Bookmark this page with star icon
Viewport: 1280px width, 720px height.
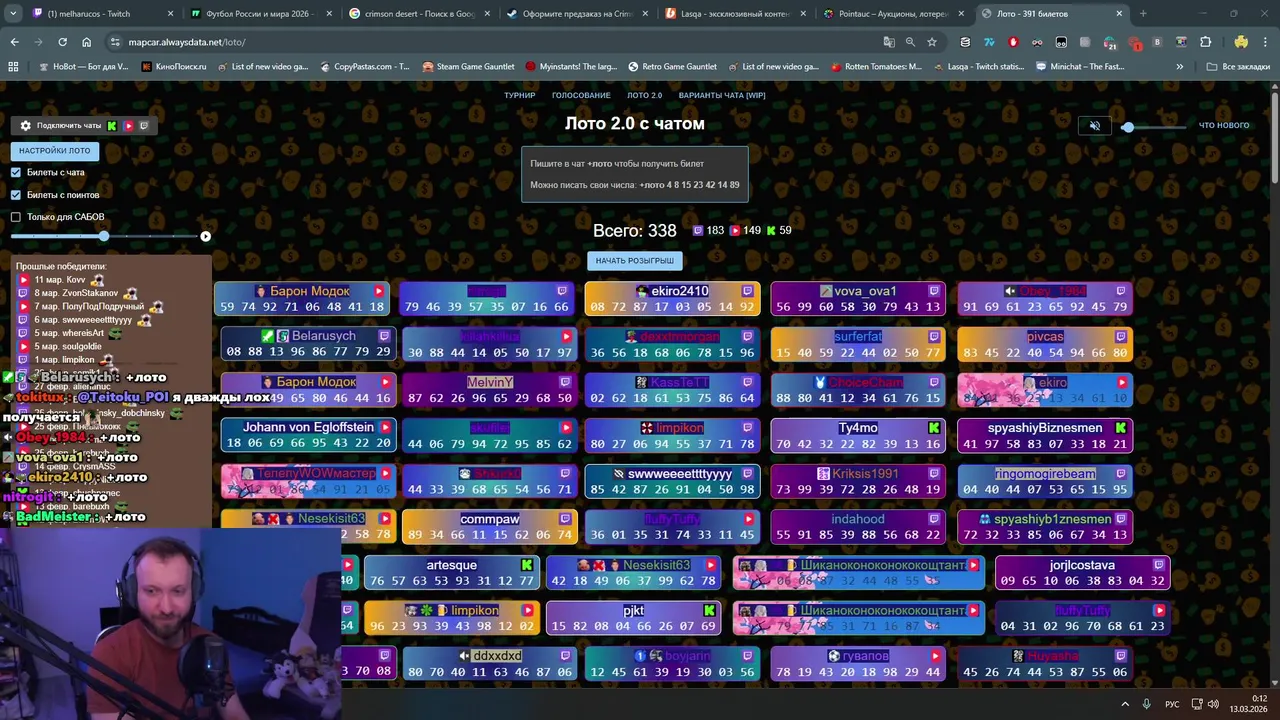tap(932, 42)
